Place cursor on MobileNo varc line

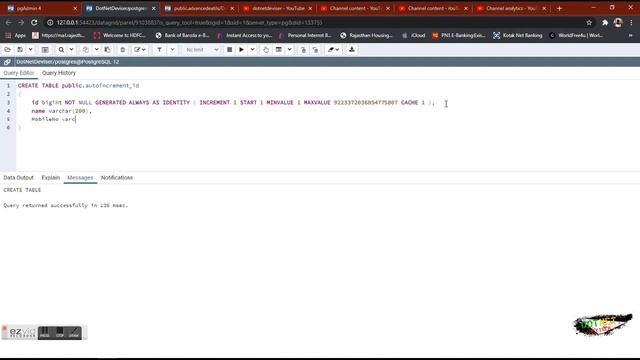pos(54,119)
